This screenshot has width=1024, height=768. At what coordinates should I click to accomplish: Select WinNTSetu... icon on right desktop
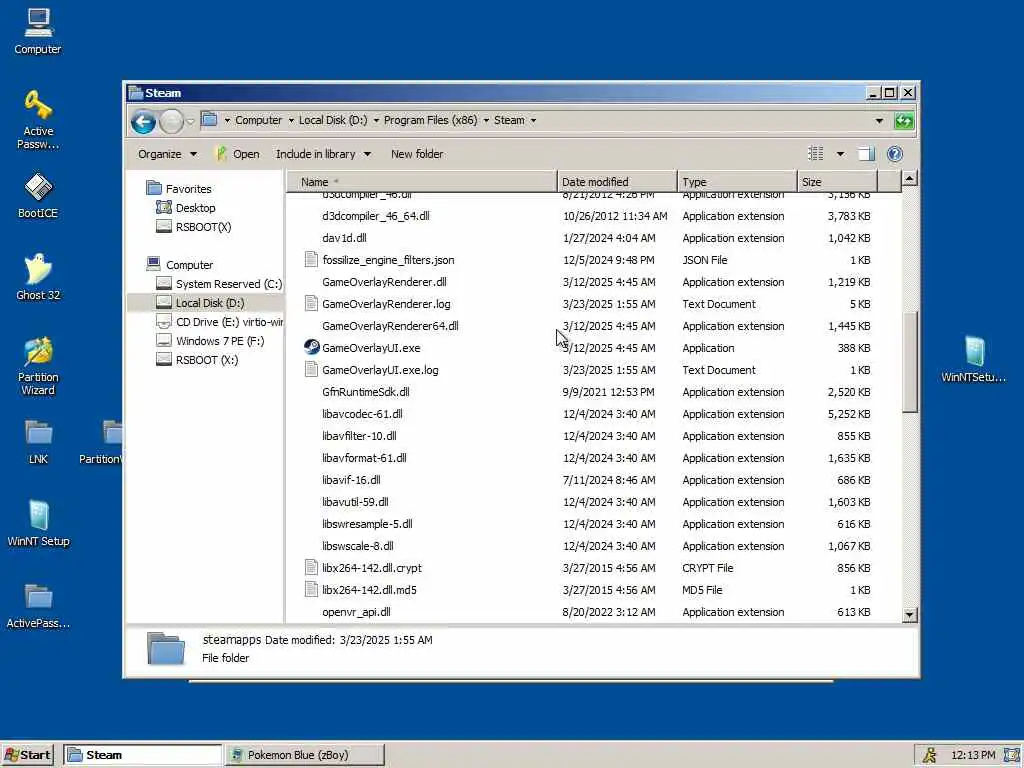coord(974,359)
